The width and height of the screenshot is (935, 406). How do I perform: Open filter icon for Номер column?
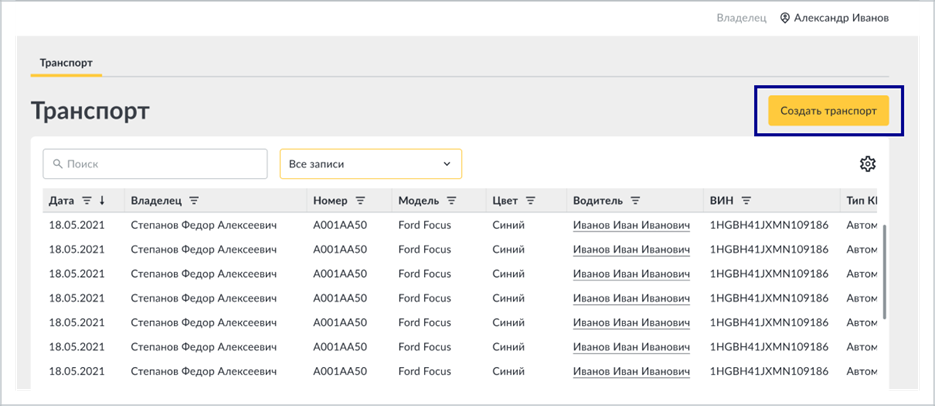360,201
